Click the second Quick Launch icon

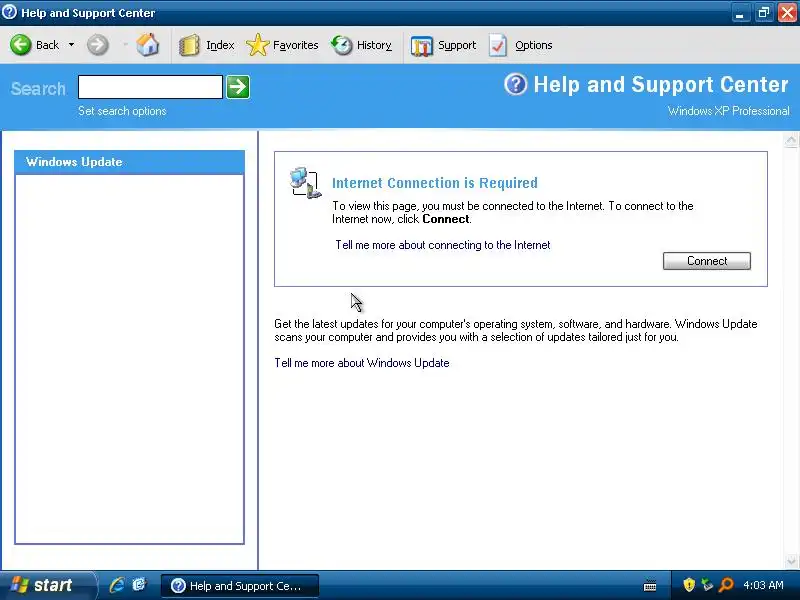point(139,585)
